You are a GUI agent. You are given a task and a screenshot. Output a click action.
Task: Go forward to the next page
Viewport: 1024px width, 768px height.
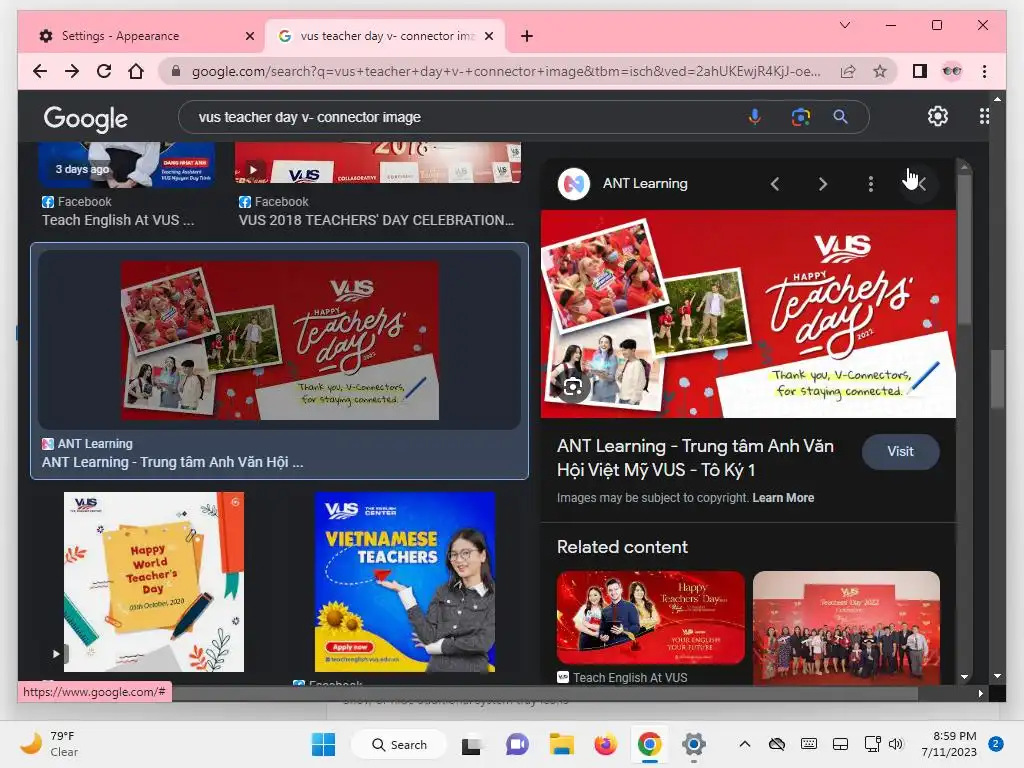[x=72, y=71]
